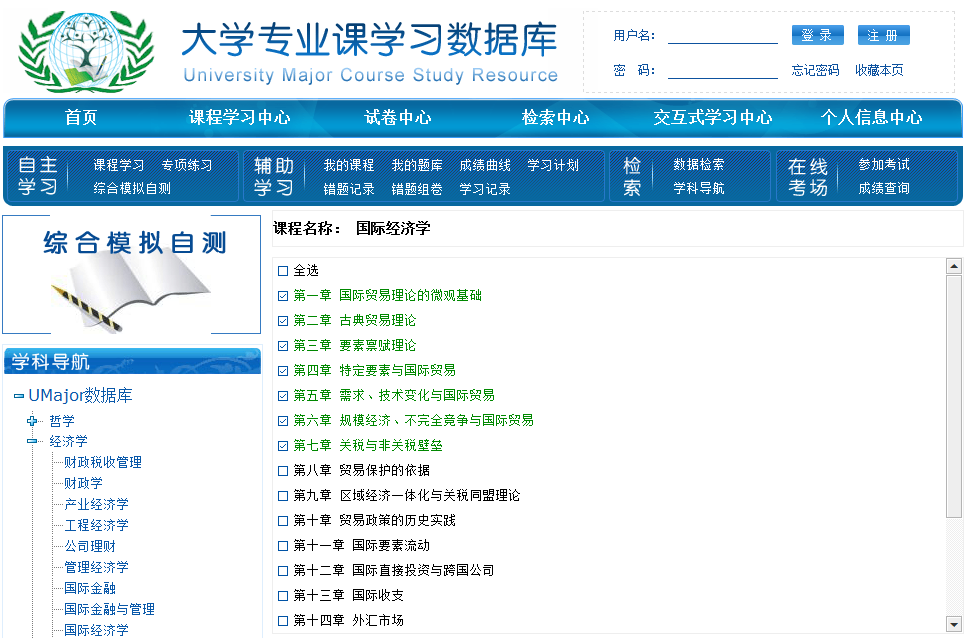965x638 pixels.
Task: Open 错题记录 under 辅助学习
Action: [348, 189]
